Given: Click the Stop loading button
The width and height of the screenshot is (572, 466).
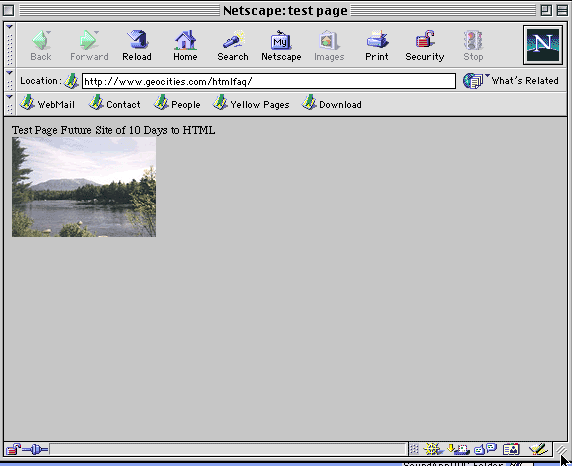Looking at the screenshot, I should pyautogui.click(x=473, y=46).
